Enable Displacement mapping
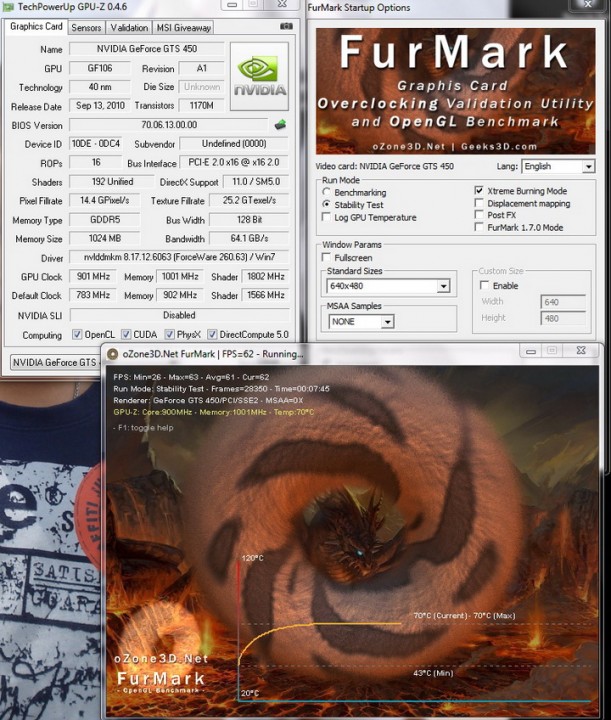The image size is (611, 720). tap(479, 203)
